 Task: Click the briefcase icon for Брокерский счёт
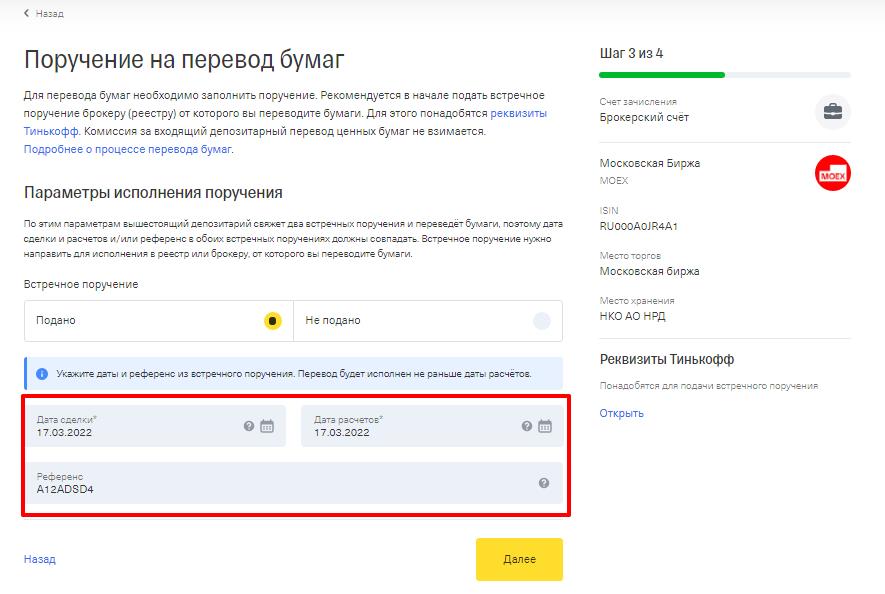832,111
